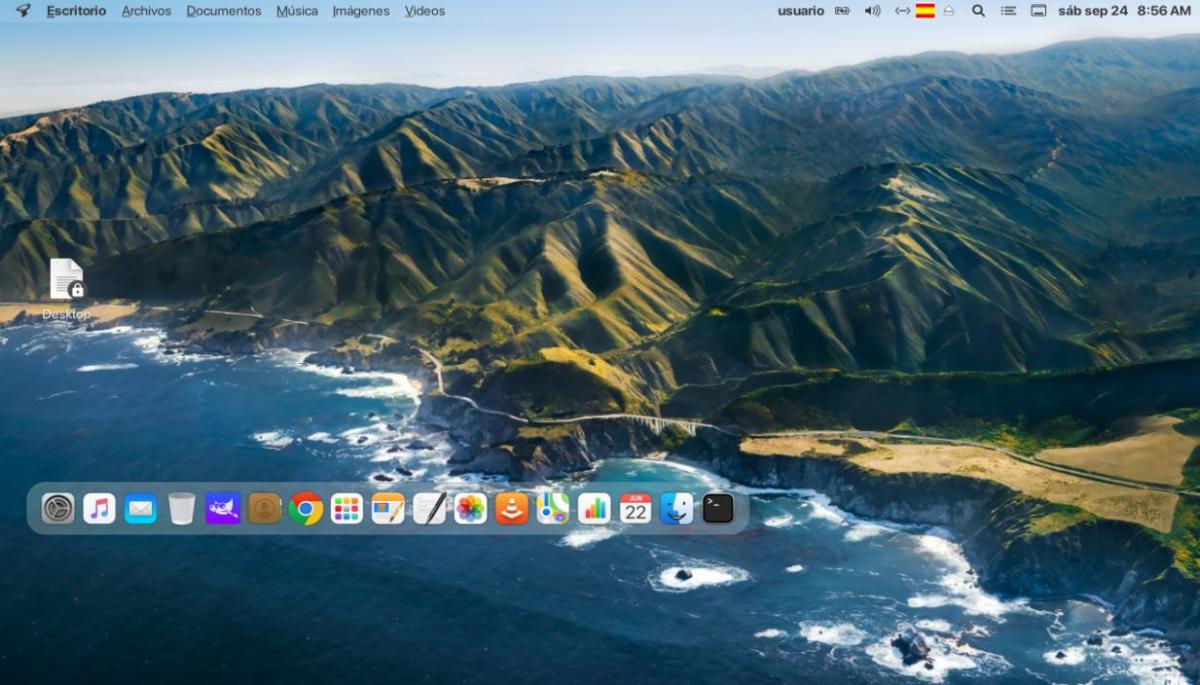Expand the usuario user menu
1200x685 pixels.
(800, 11)
